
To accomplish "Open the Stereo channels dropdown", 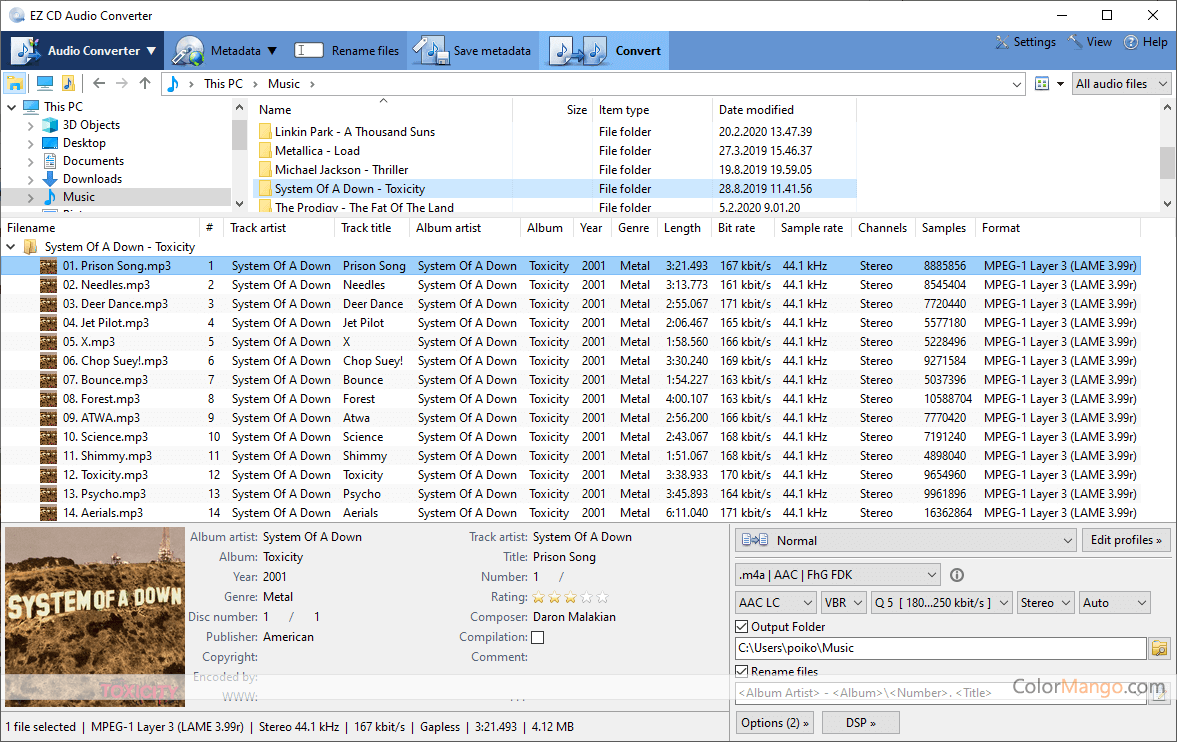I will 1046,603.
